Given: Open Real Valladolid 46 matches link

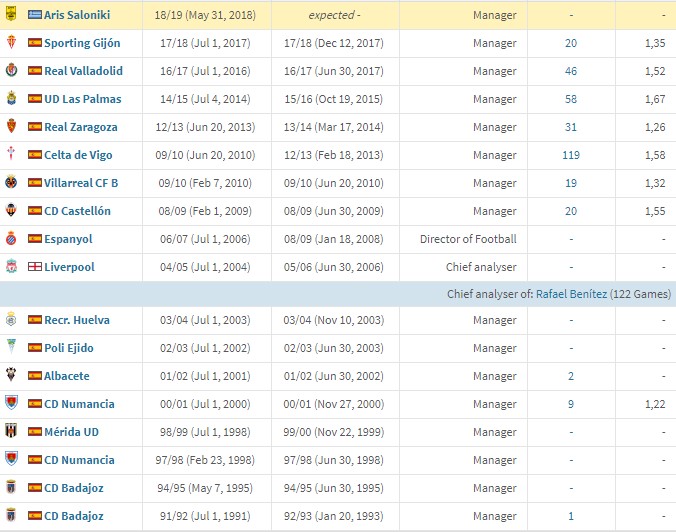Looking at the screenshot, I should 571,71.
